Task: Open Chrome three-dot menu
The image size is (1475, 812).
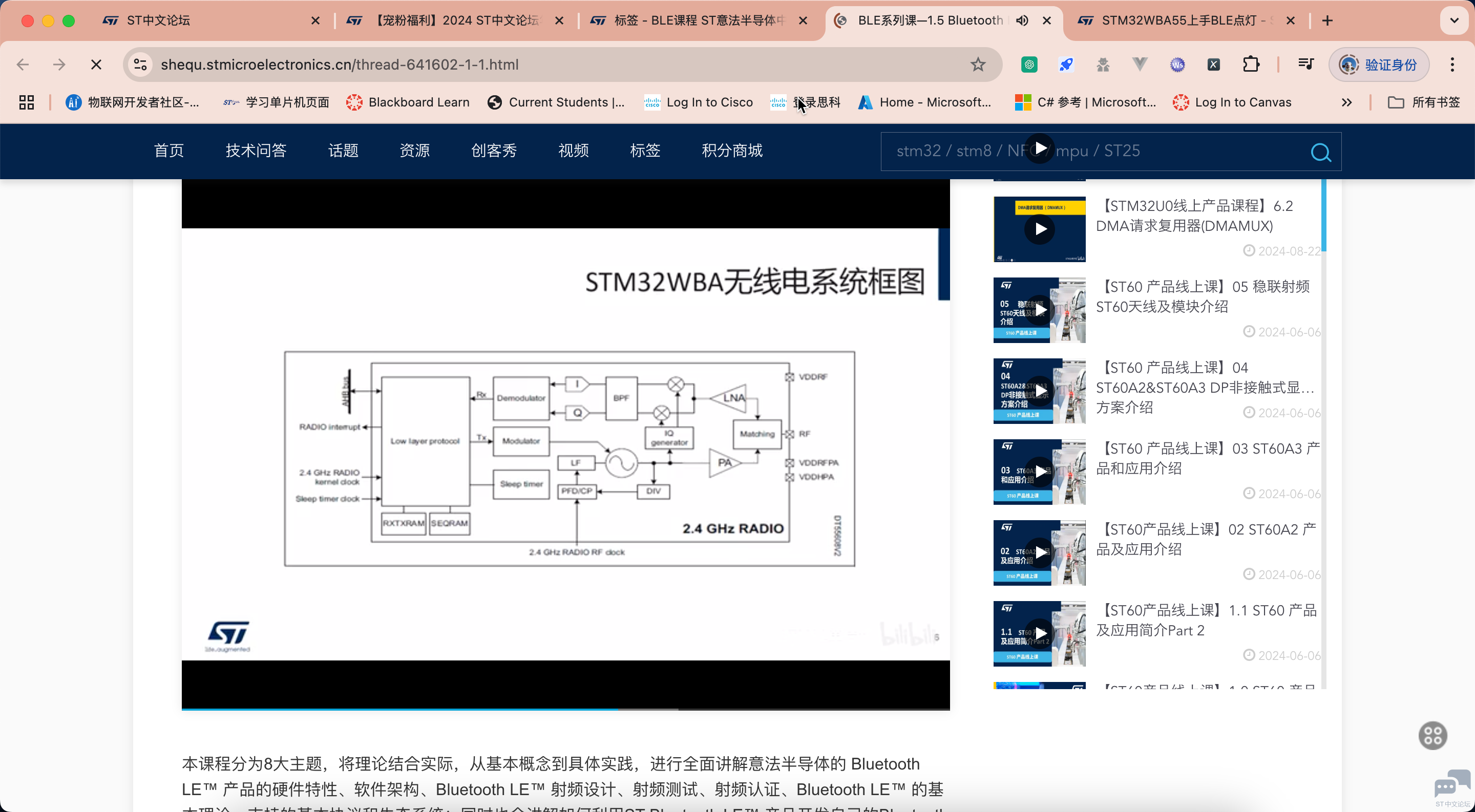Action: (x=1452, y=65)
